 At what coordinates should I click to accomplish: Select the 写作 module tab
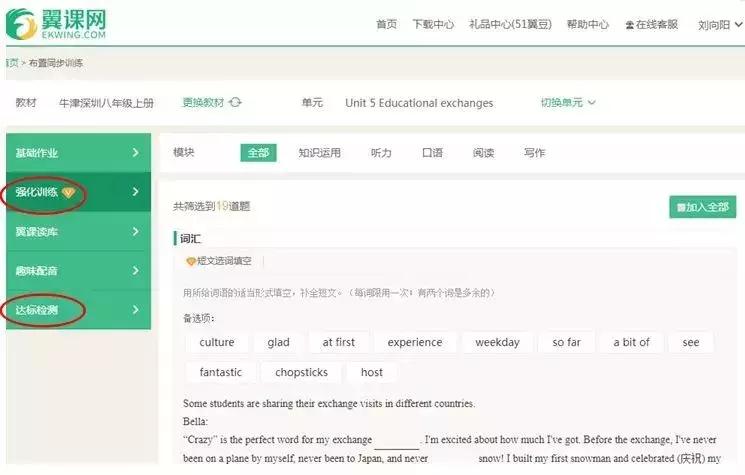535,152
